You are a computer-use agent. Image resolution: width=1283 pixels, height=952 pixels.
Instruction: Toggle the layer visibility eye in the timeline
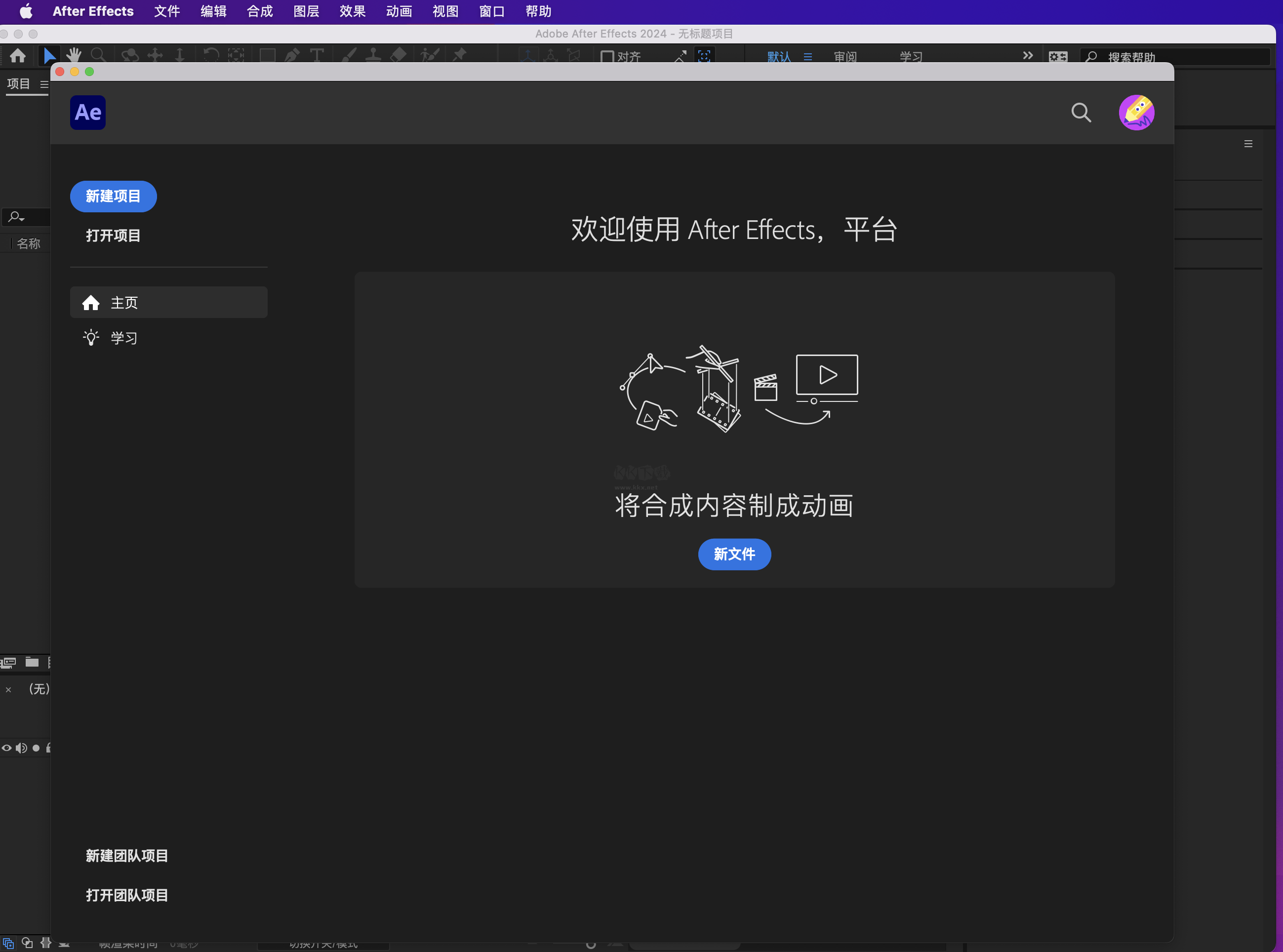coord(6,748)
